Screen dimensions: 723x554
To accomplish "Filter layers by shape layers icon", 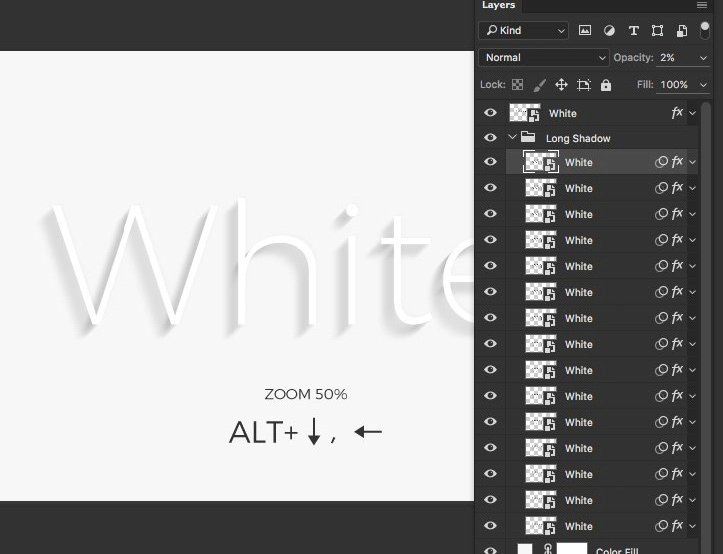I will pos(657,31).
